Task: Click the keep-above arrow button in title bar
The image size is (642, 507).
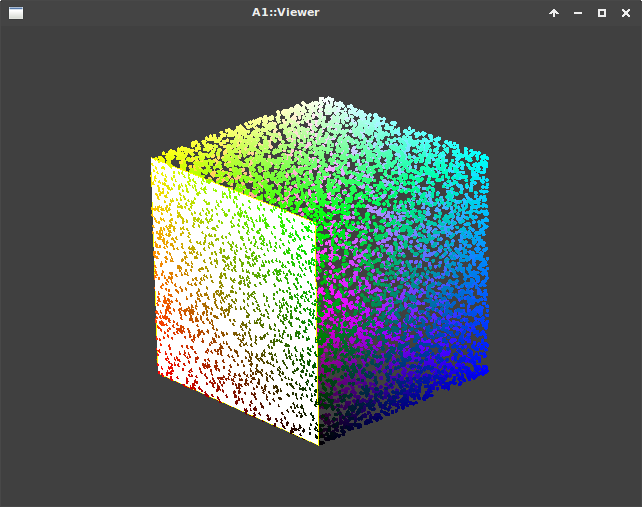Action: click(x=554, y=13)
